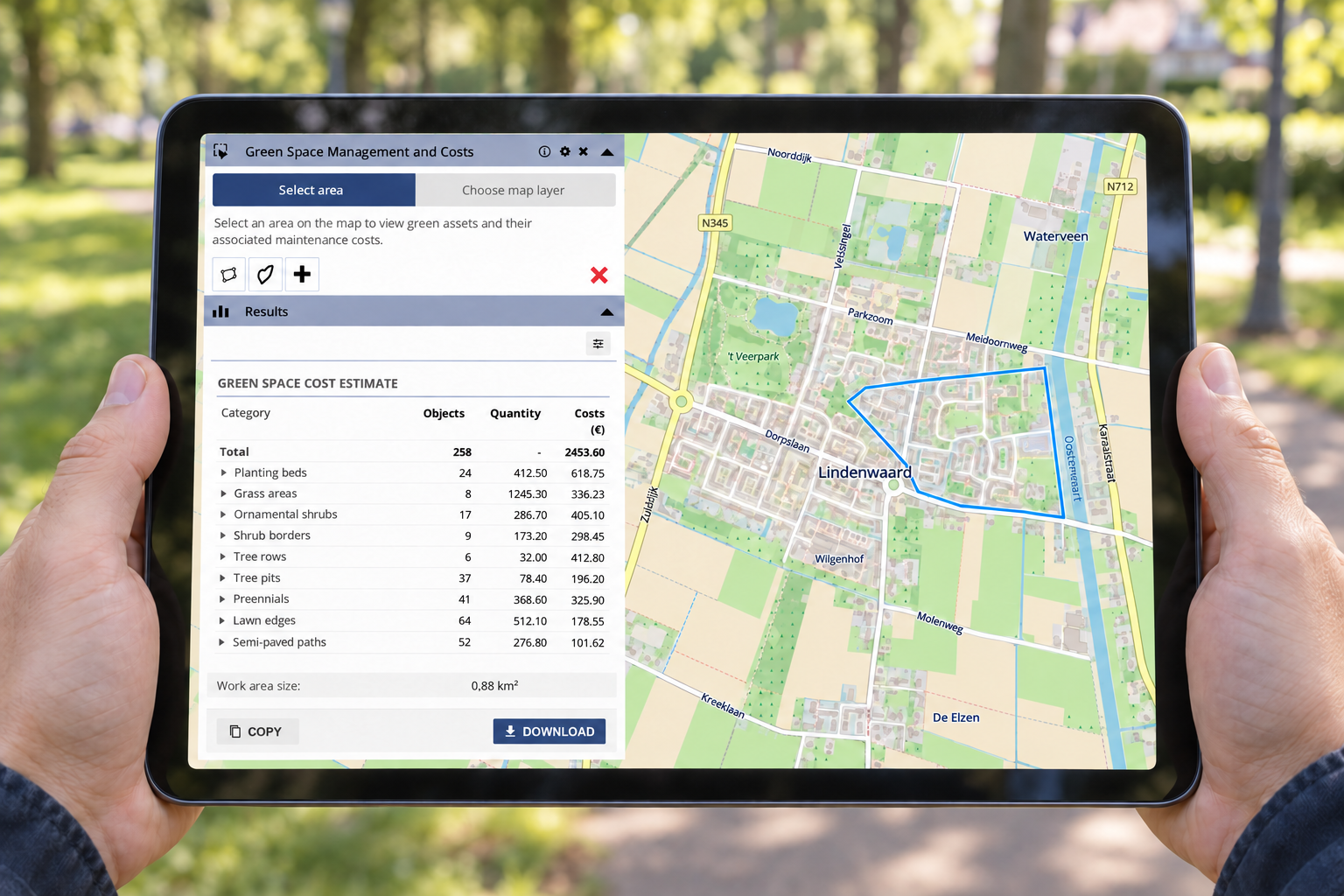1344x896 pixels.
Task: Click the Quantity column header
Action: (x=515, y=414)
